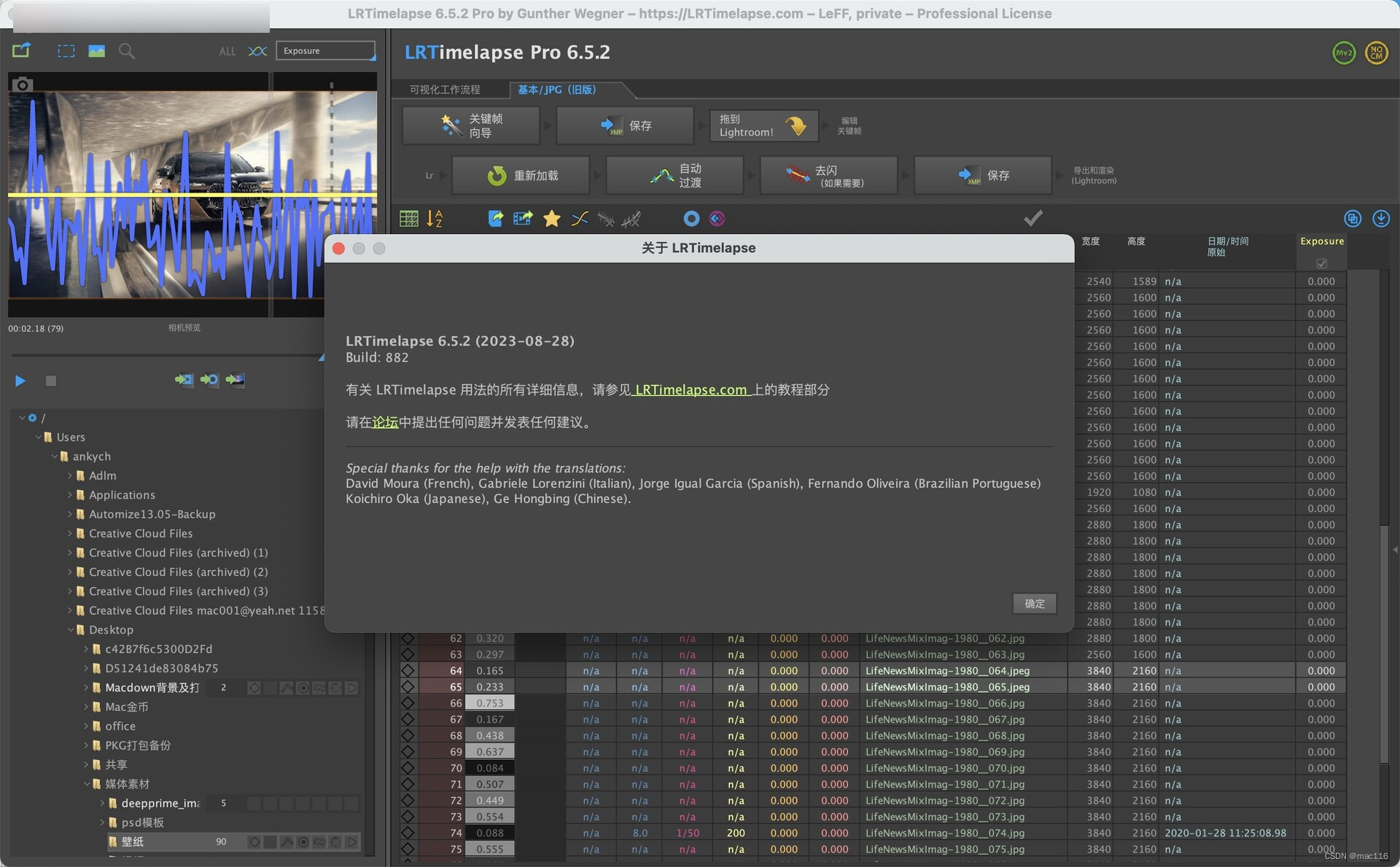Expand the Applications folder
The height and width of the screenshot is (867, 1400).
[x=70, y=494]
